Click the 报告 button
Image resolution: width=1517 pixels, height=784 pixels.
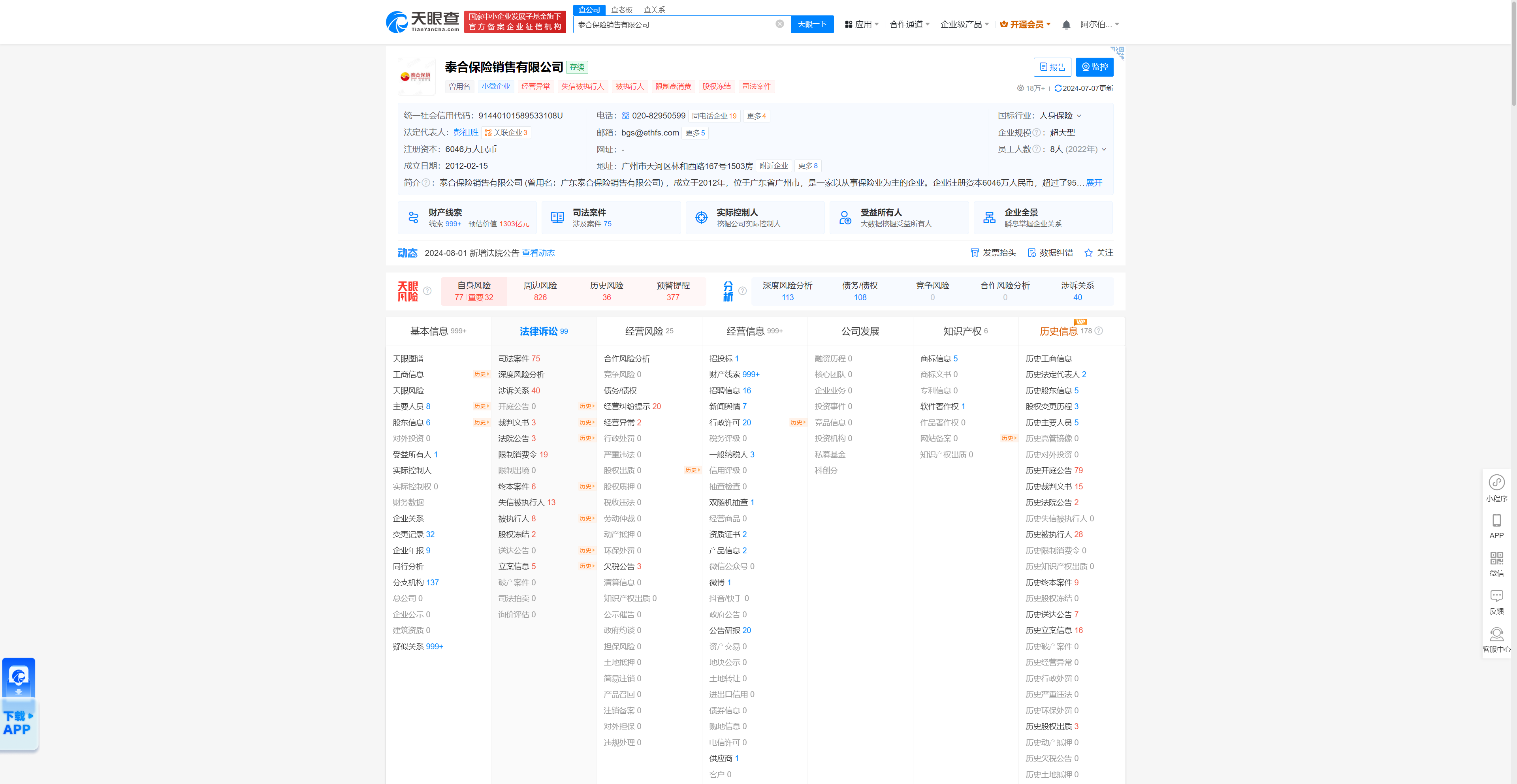pyautogui.click(x=1052, y=67)
